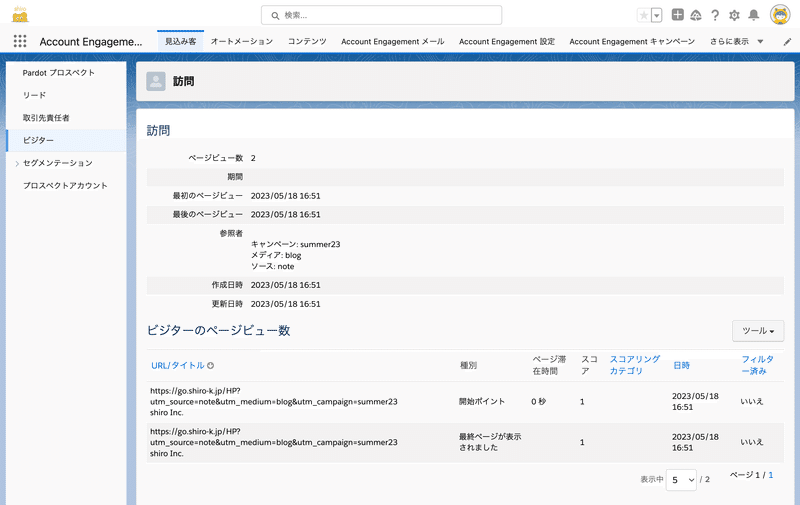Click the shiro logo in header
The width and height of the screenshot is (800, 505).
point(20,14)
